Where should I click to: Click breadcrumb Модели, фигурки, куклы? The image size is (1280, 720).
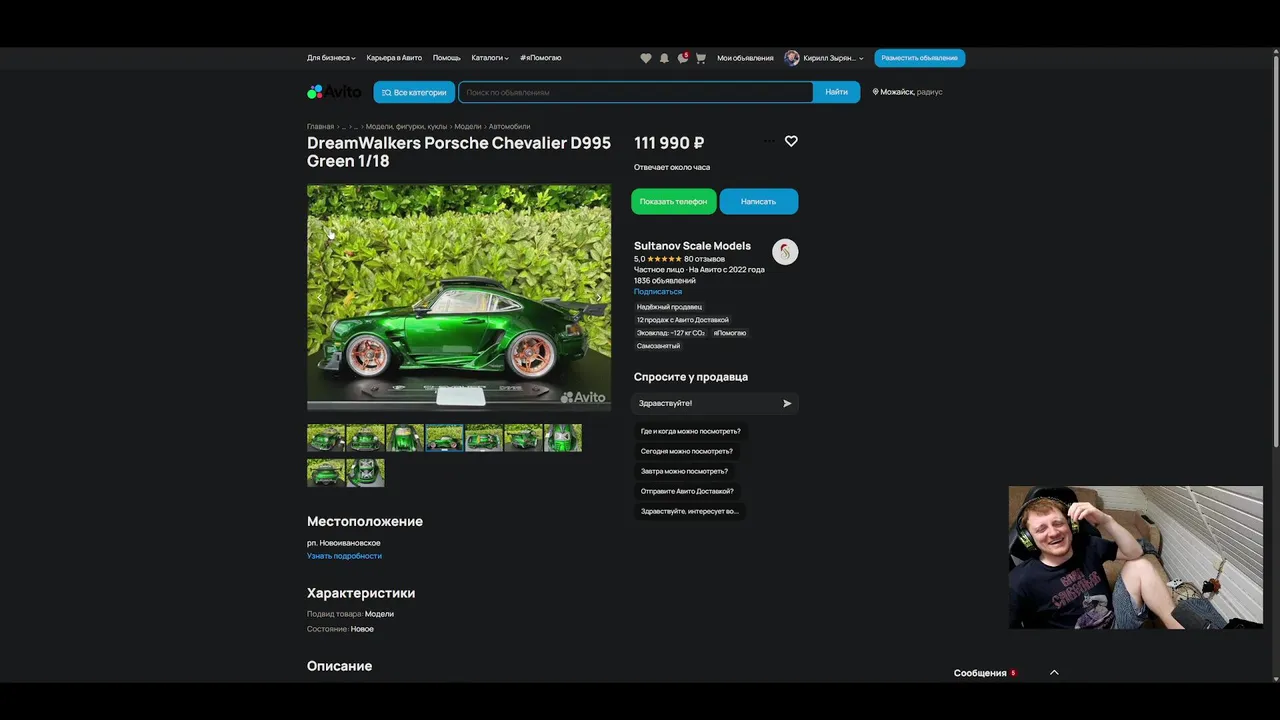(406, 127)
